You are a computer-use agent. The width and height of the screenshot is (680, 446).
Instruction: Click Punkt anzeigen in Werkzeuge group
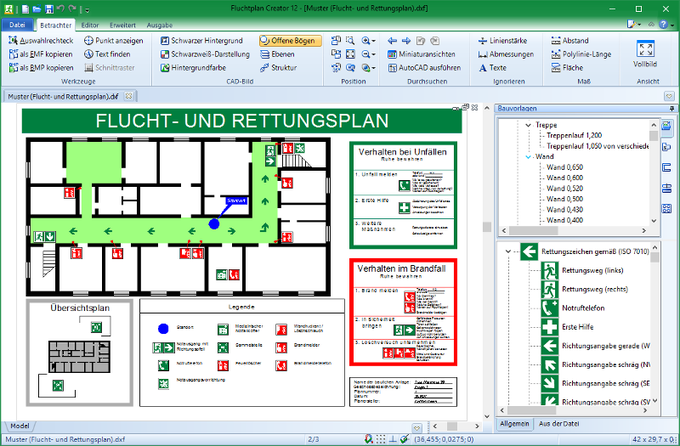(x=114, y=41)
